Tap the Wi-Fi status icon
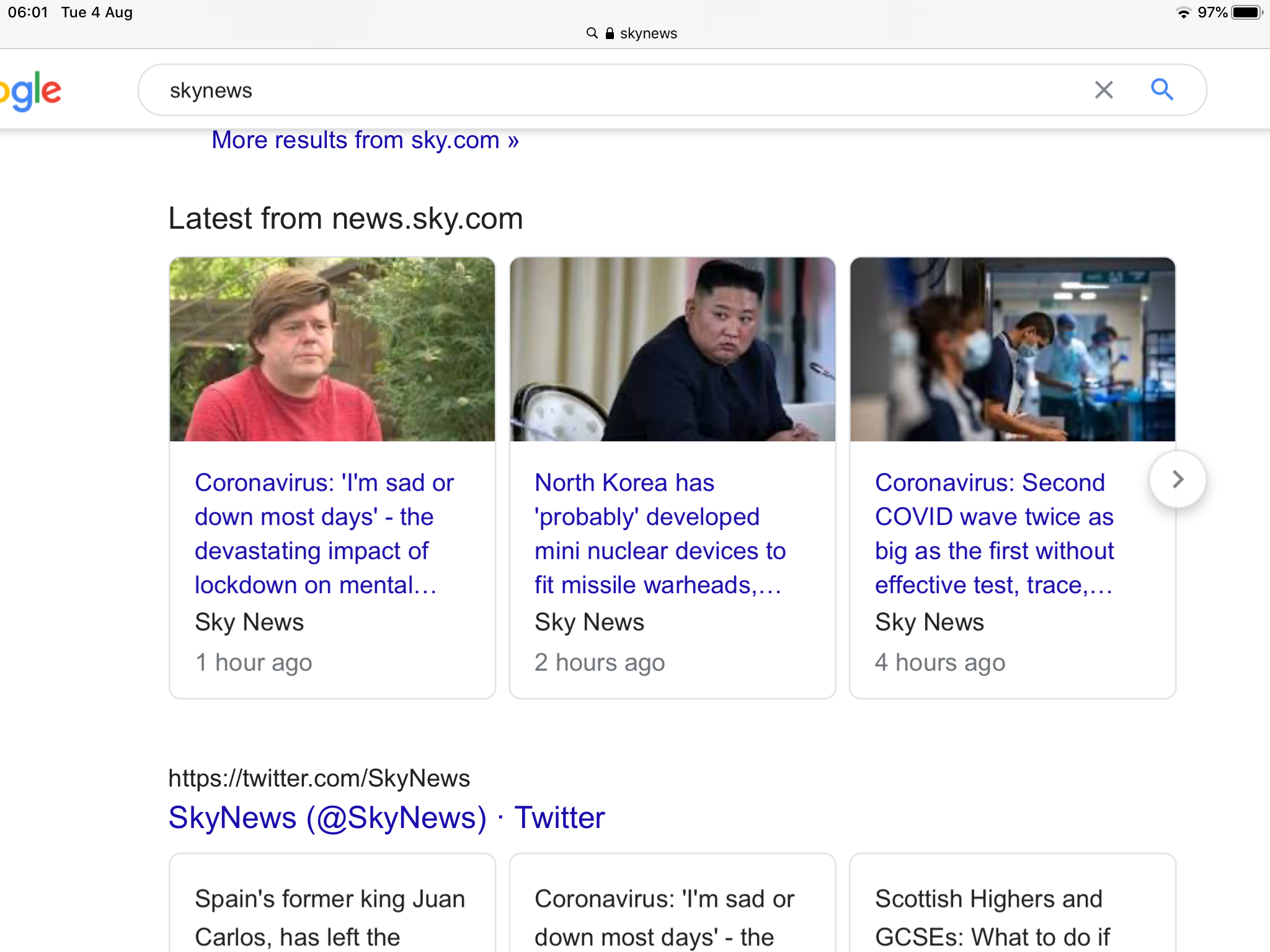The image size is (1270, 952). tap(1183, 12)
